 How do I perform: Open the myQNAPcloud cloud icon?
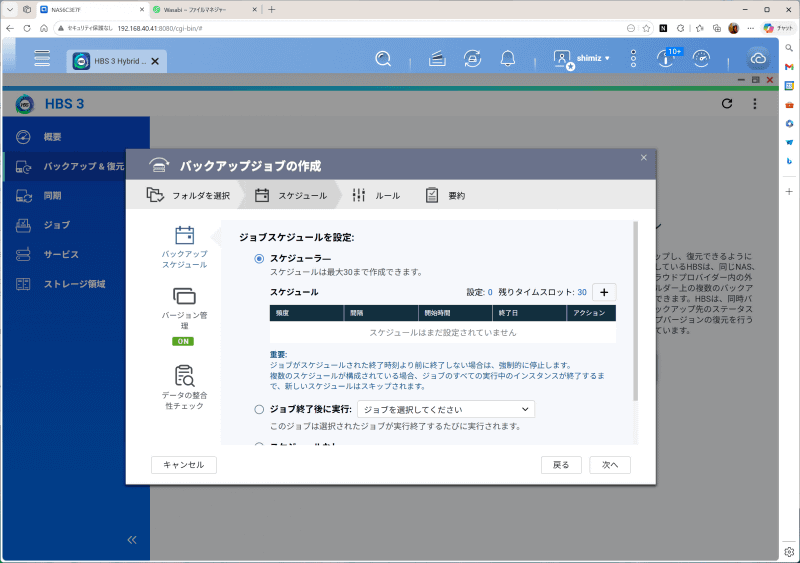(758, 59)
